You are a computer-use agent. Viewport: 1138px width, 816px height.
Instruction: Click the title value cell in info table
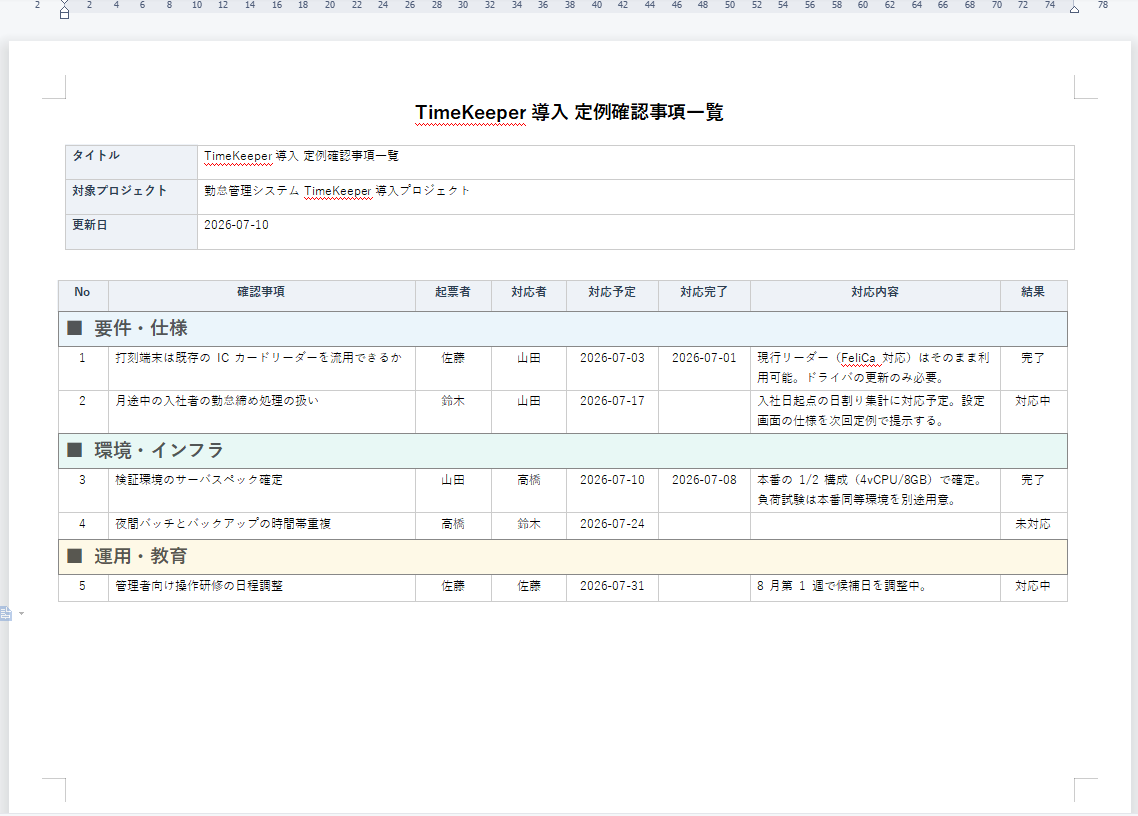point(636,162)
